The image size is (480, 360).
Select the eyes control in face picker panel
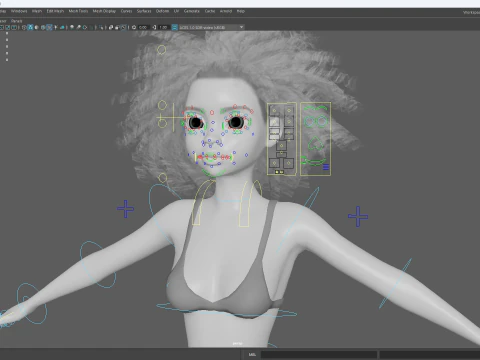click(316, 121)
